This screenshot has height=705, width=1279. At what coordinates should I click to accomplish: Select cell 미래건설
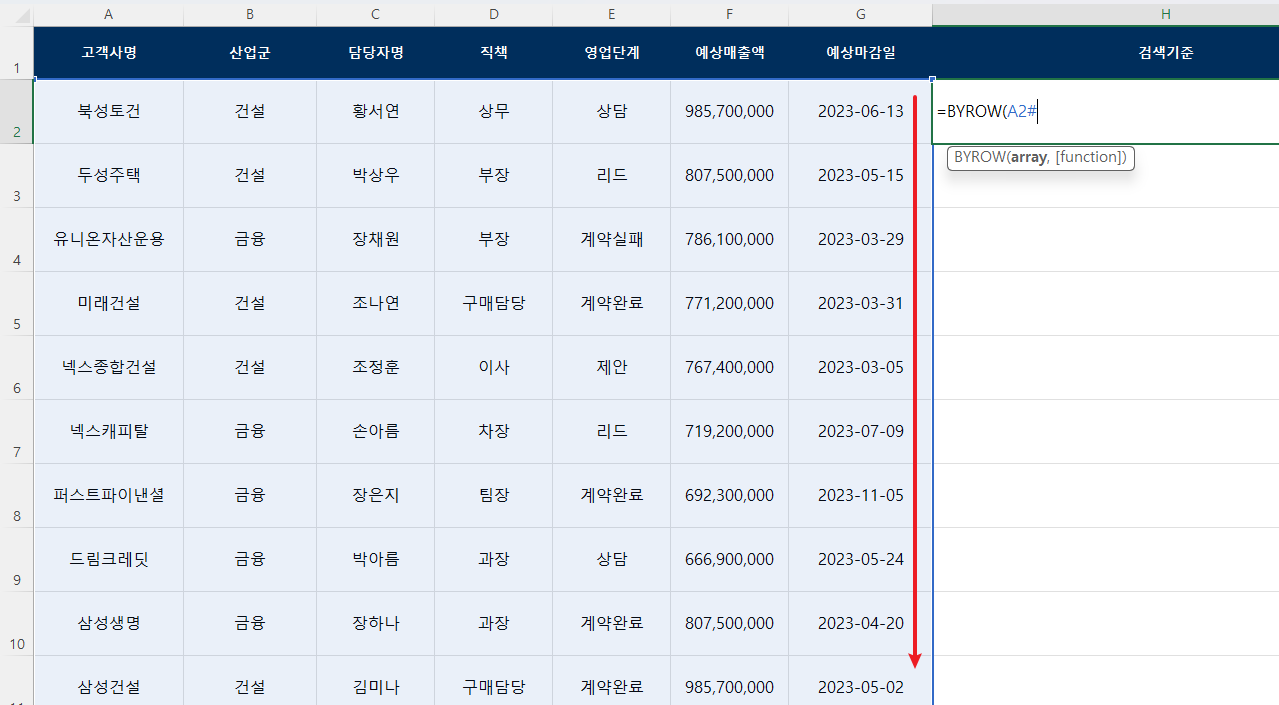[x=108, y=303]
